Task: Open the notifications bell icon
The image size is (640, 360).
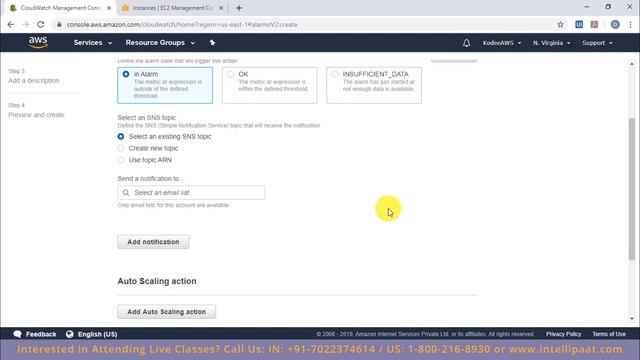Action: click(466, 43)
